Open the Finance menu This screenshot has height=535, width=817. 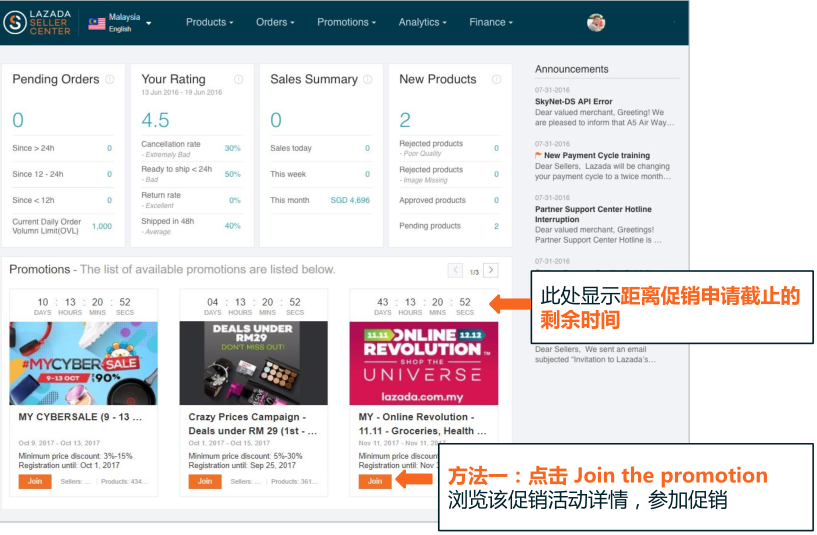[491, 22]
